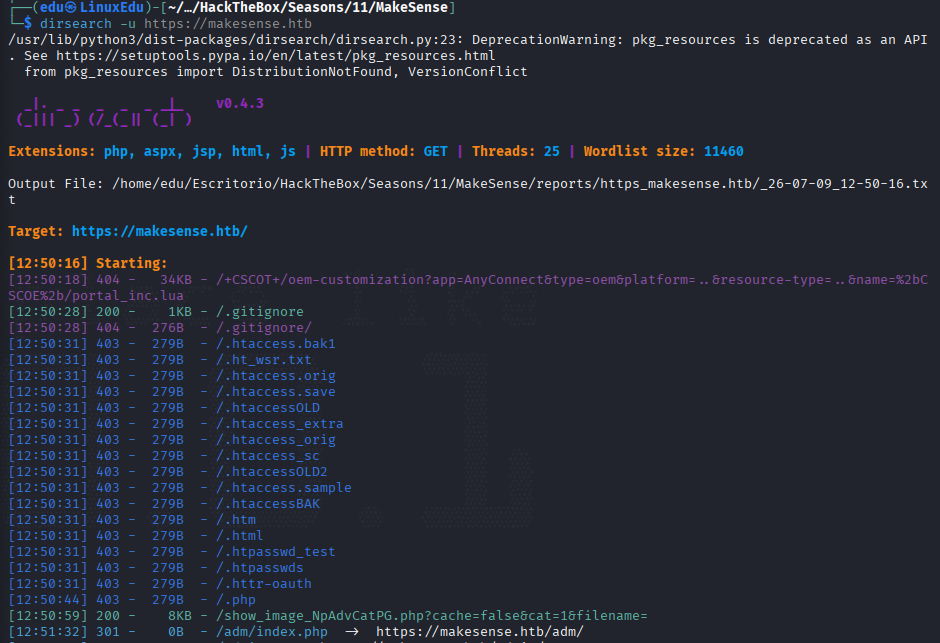Image resolution: width=940 pixels, height=643 pixels.
Task: Select the /.httr-oauth entry
Action: [264, 584]
